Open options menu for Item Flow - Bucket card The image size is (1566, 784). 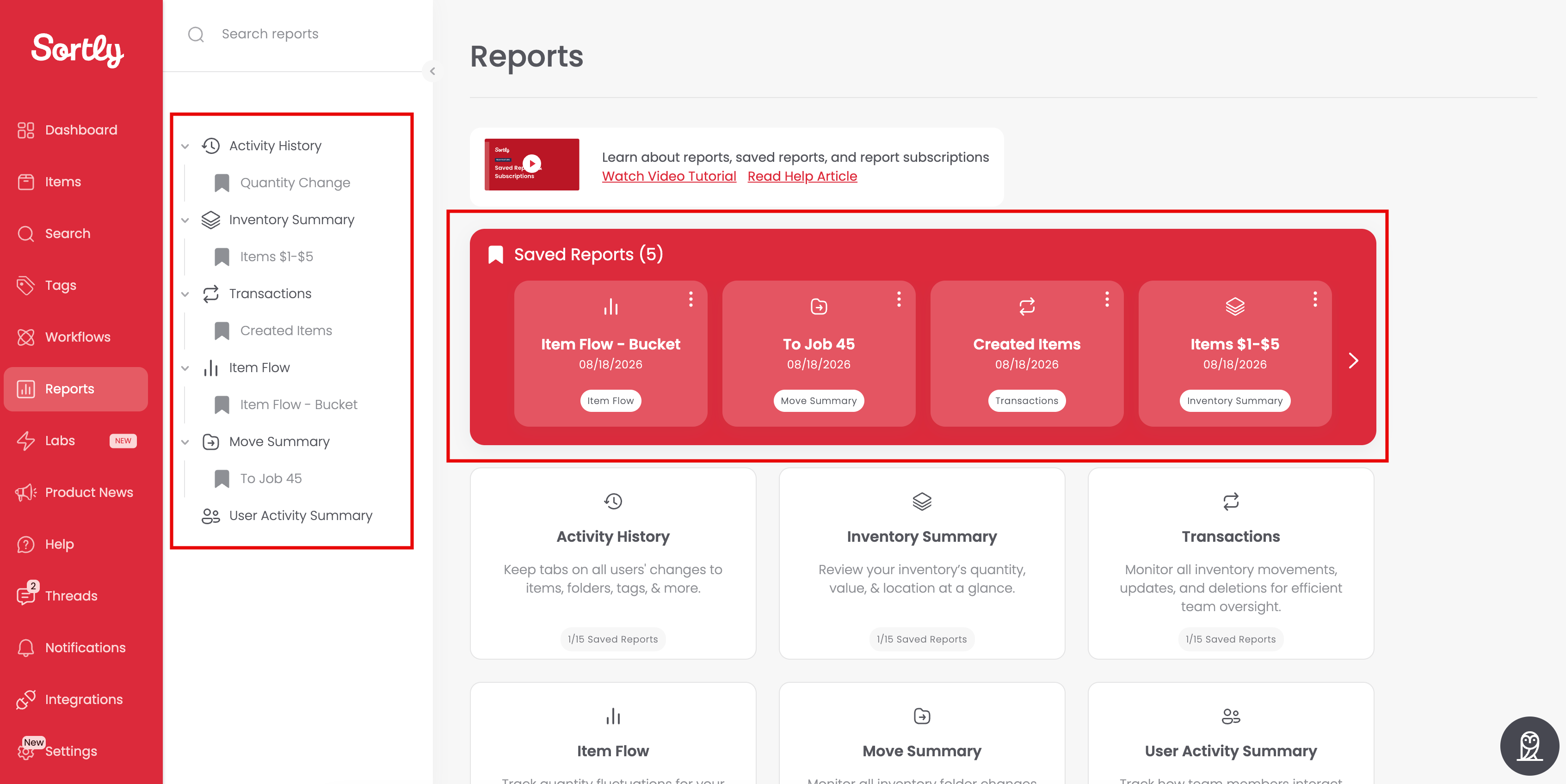(x=691, y=299)
